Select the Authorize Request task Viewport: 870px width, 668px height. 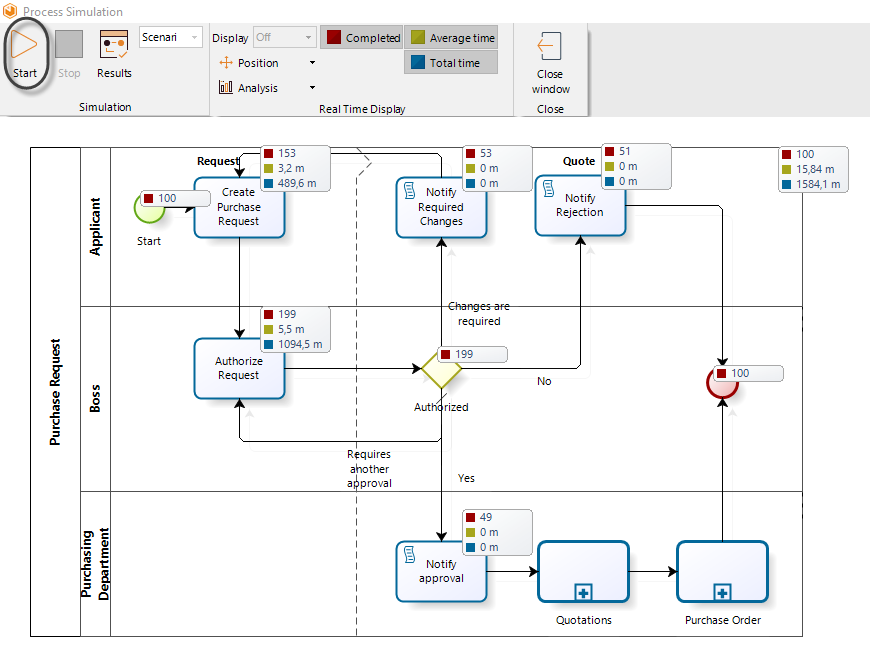[x=239, y=368]
